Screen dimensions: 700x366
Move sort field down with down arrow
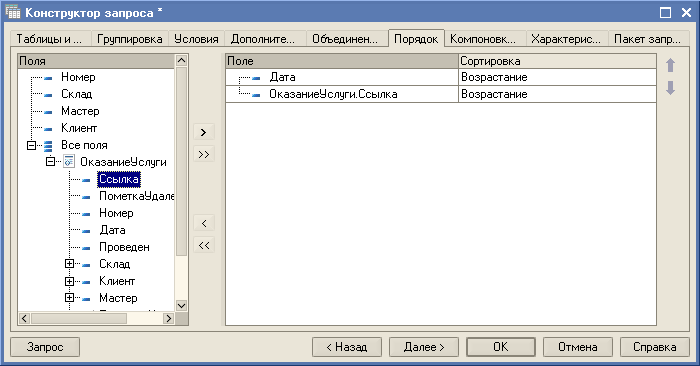[671, 87]
